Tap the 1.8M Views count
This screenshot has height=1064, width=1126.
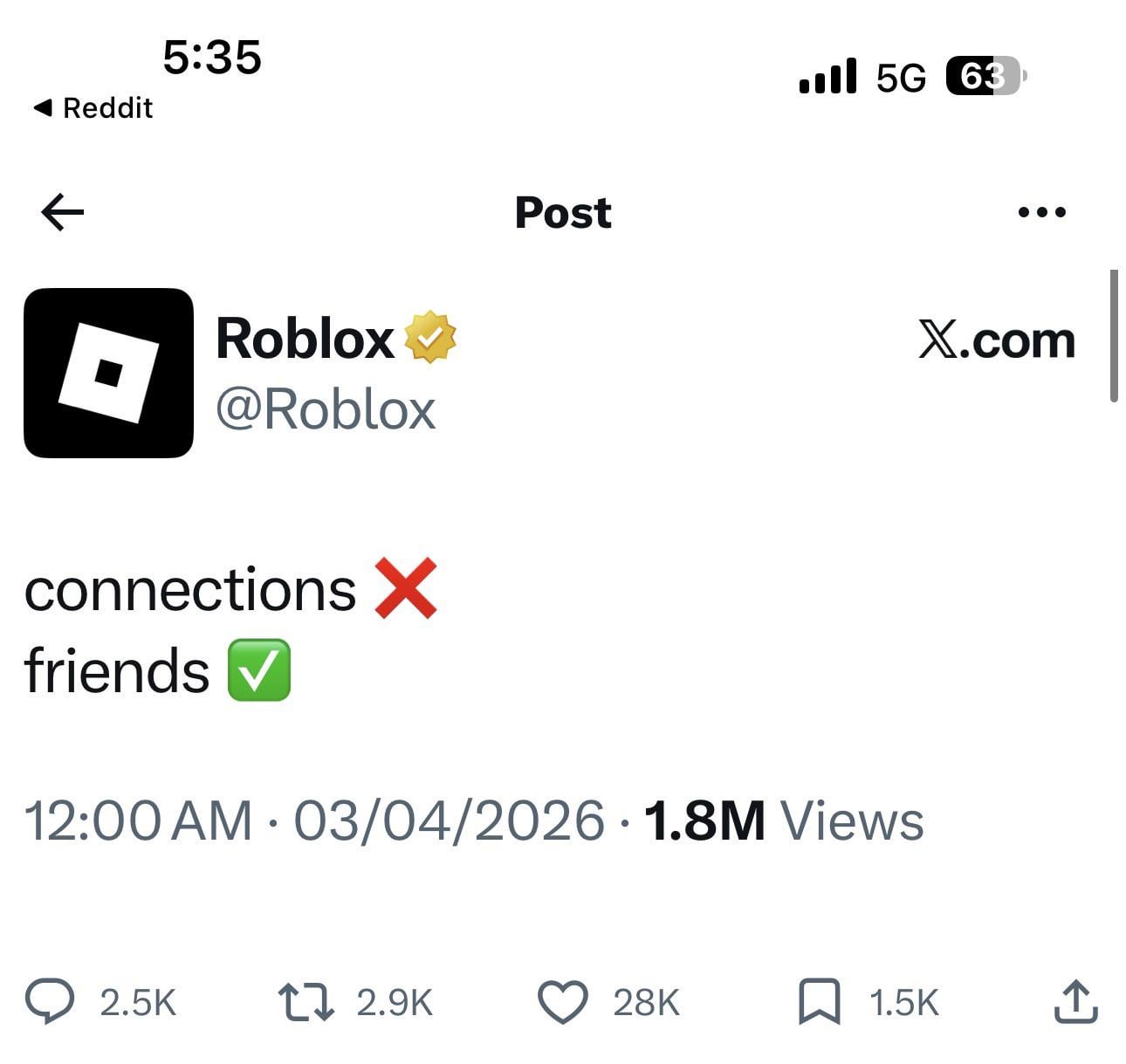coord(783,821)
